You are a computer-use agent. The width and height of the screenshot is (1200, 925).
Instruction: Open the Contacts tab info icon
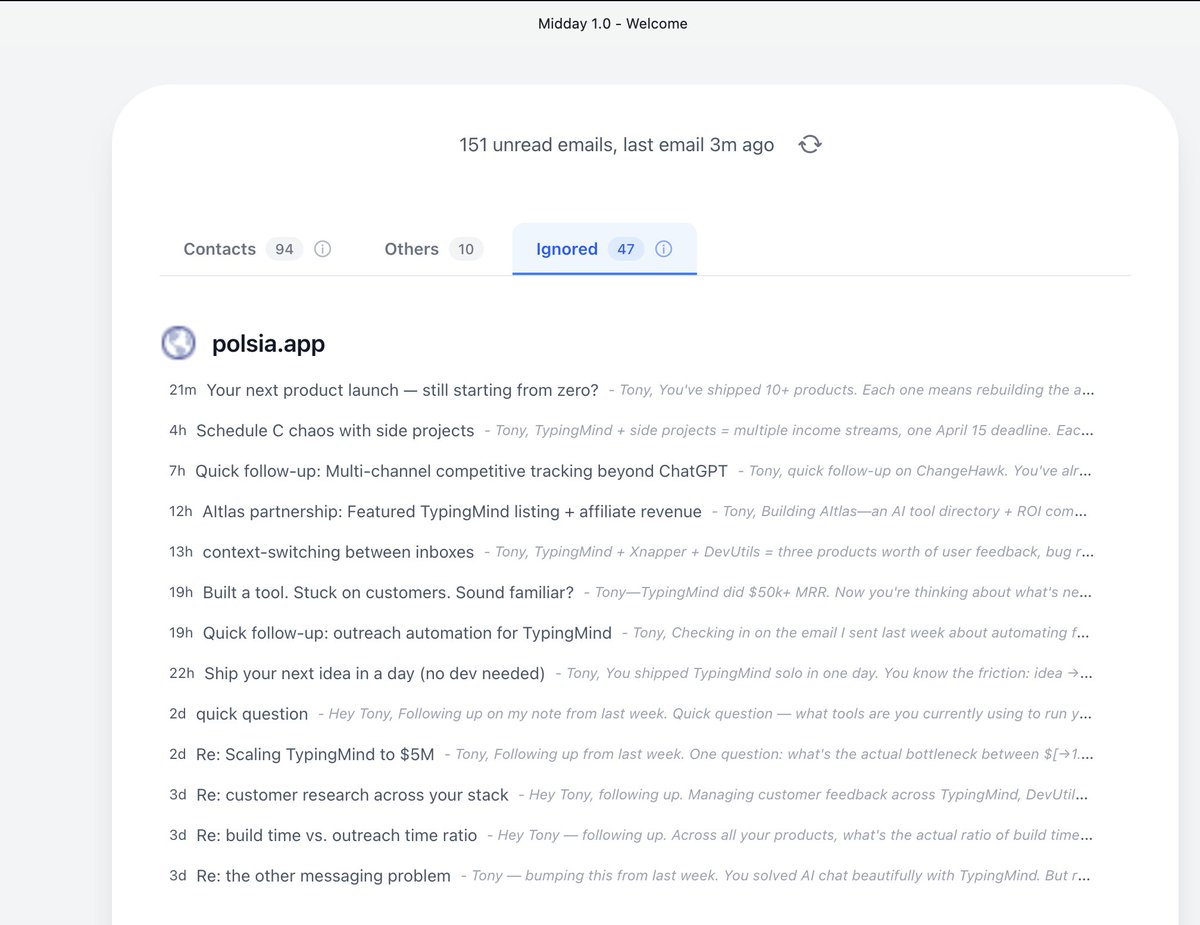(x=322, y=249)
